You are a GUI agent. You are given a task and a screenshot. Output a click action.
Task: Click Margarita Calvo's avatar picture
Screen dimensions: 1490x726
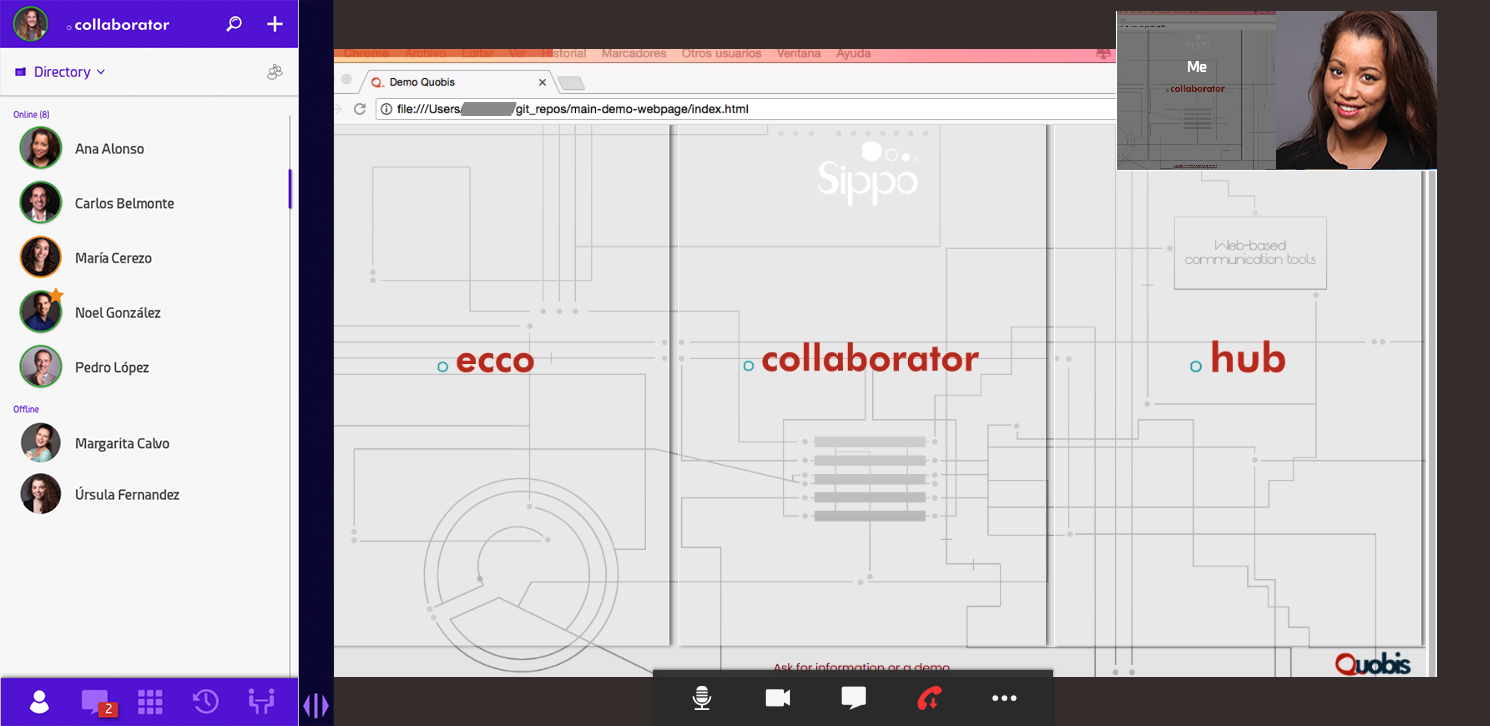41,443
